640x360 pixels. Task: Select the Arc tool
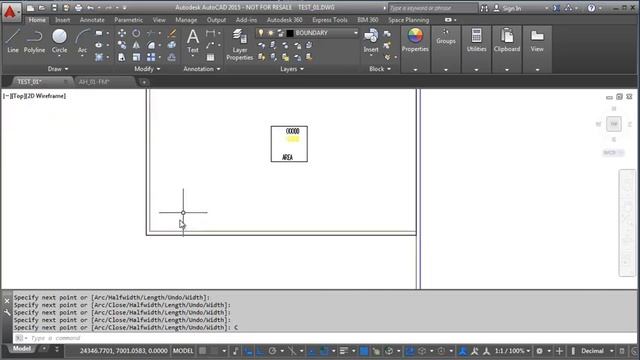[82, 41]
